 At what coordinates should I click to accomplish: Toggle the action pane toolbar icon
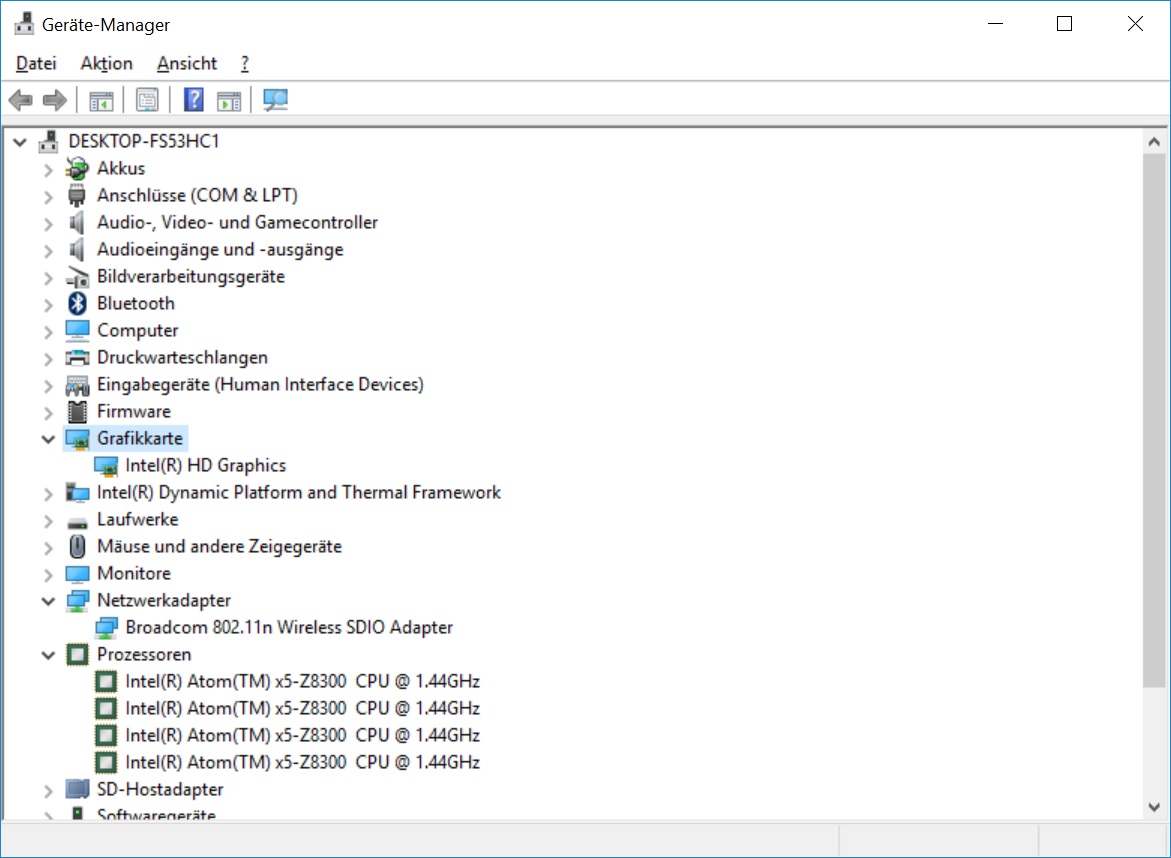(229, 100)
